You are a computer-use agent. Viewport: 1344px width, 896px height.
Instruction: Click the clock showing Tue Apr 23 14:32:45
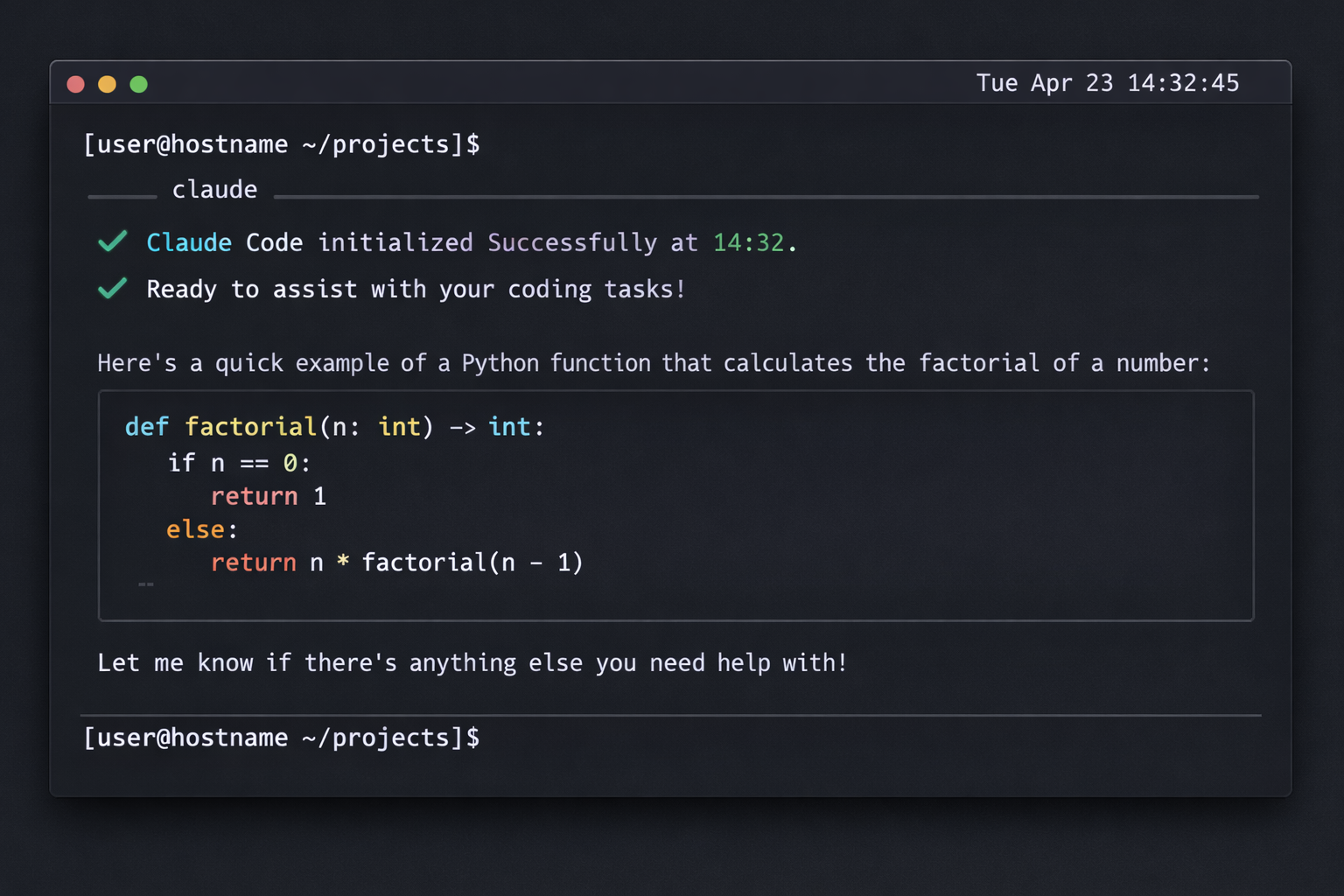click(x=1109, y=83)
